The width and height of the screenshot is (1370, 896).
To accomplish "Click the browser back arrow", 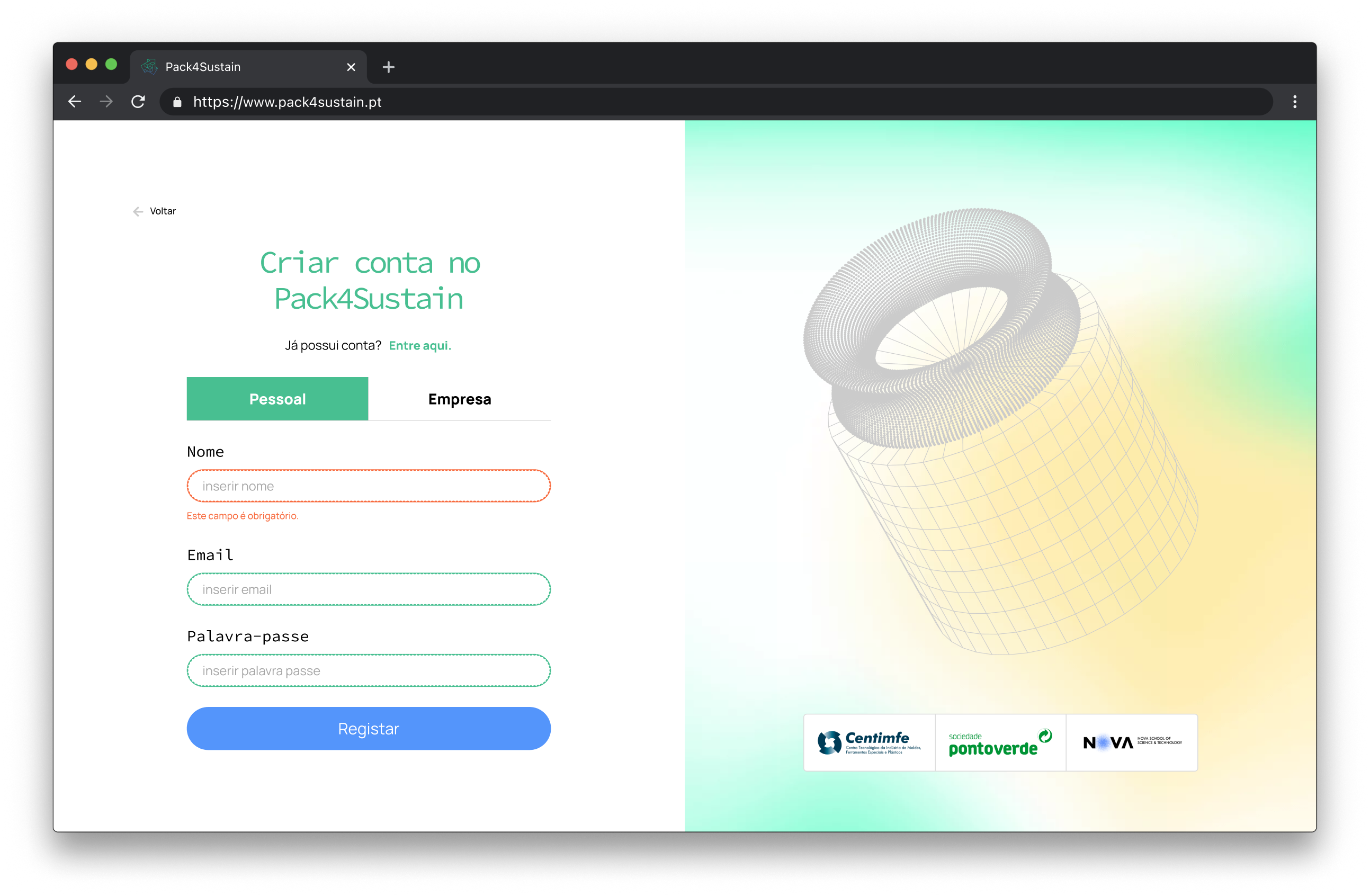I will click(x=75, y=102).
